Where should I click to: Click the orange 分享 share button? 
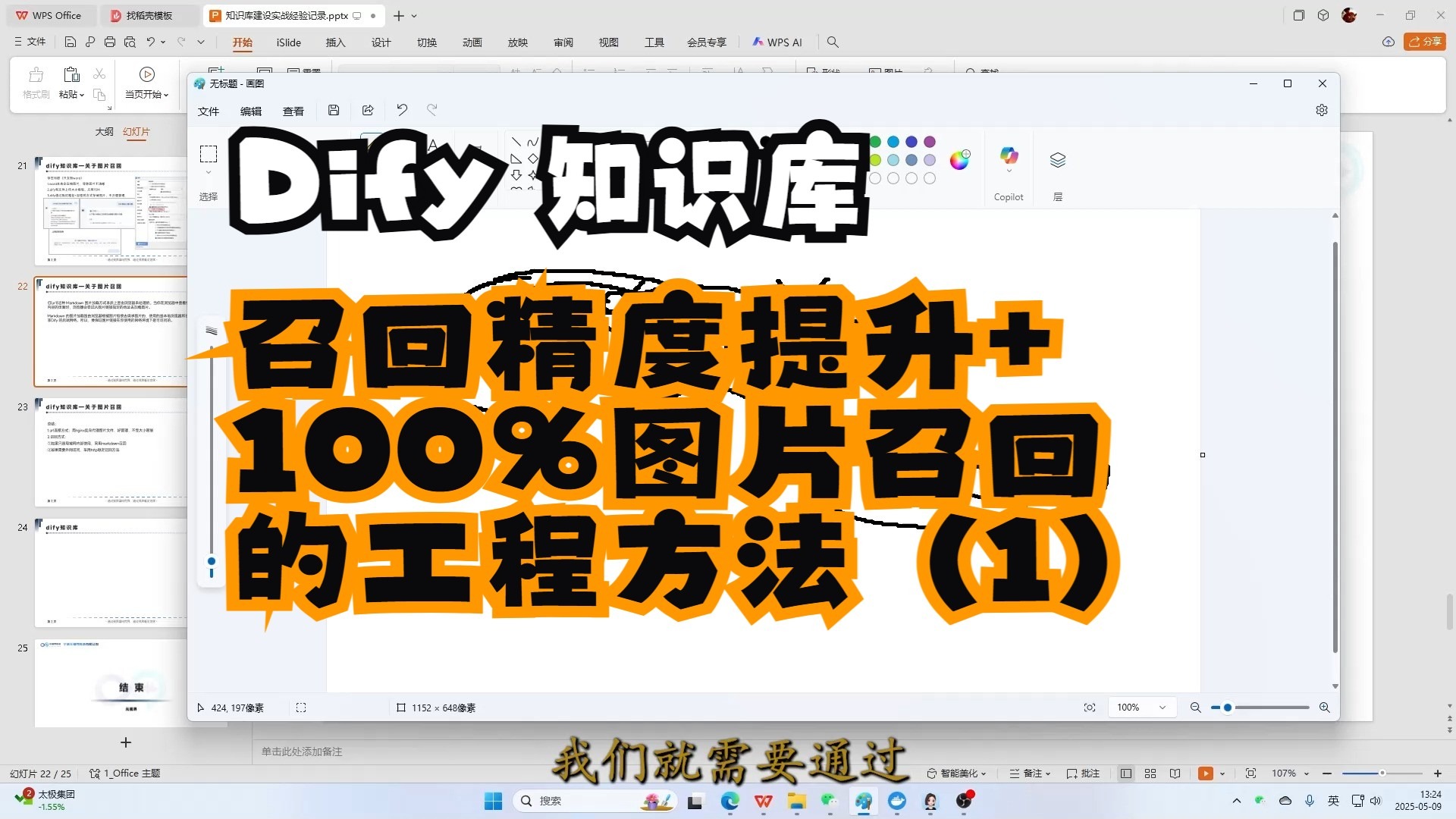click(x=1425, y=42)
